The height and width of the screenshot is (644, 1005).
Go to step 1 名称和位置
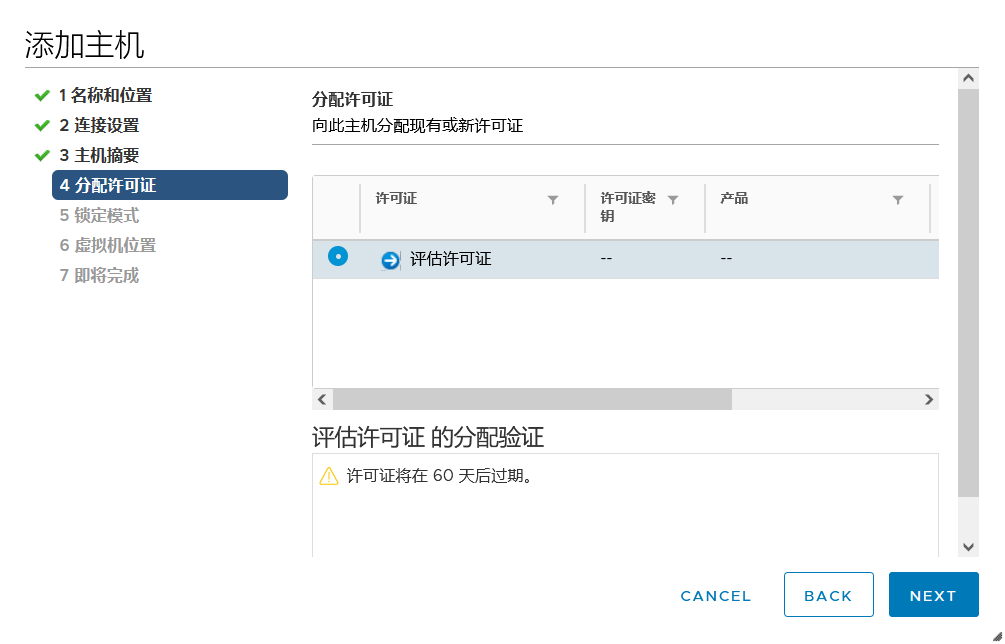105,96
